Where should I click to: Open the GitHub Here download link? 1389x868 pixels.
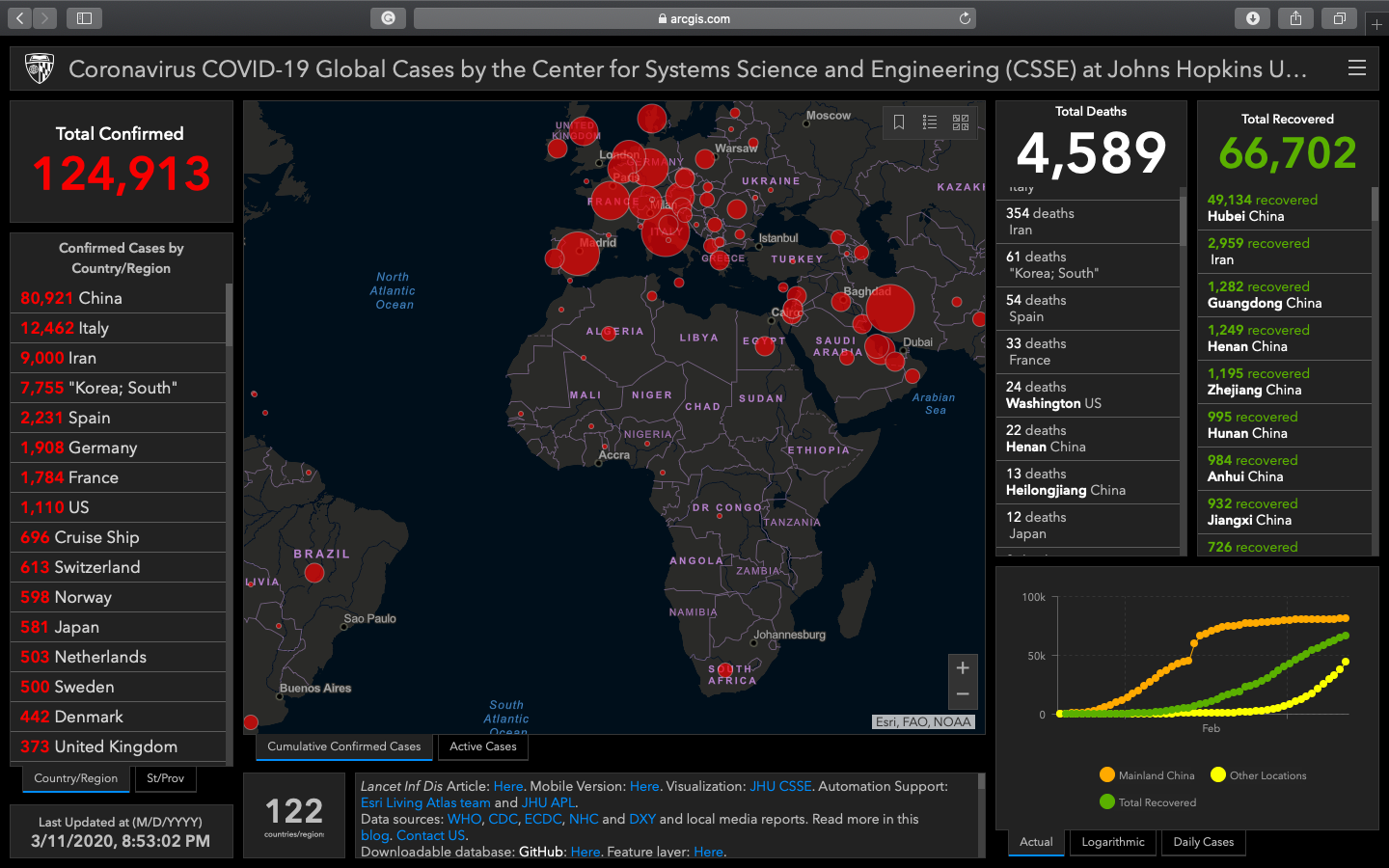point(586,852)
